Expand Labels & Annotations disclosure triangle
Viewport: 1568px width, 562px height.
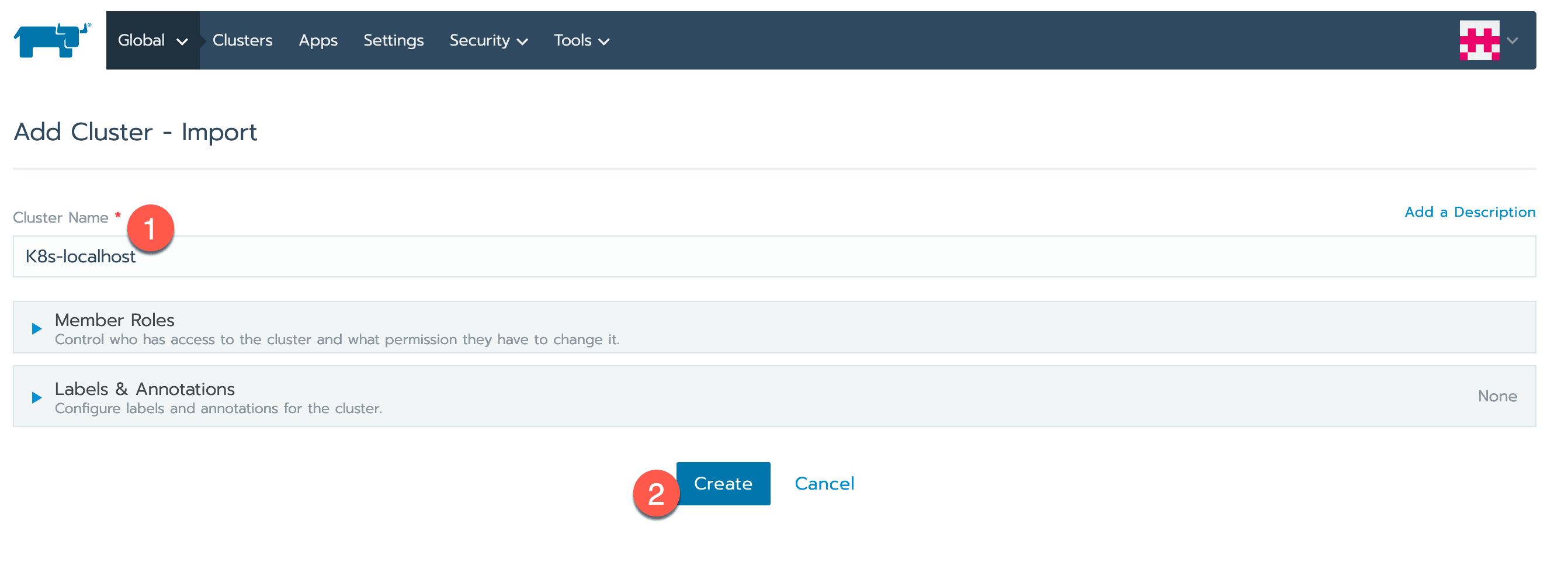click(37, 398)
